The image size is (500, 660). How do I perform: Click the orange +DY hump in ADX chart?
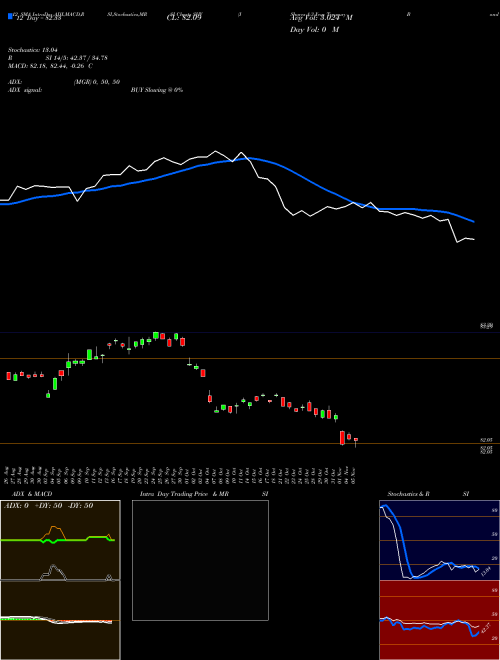54,531
